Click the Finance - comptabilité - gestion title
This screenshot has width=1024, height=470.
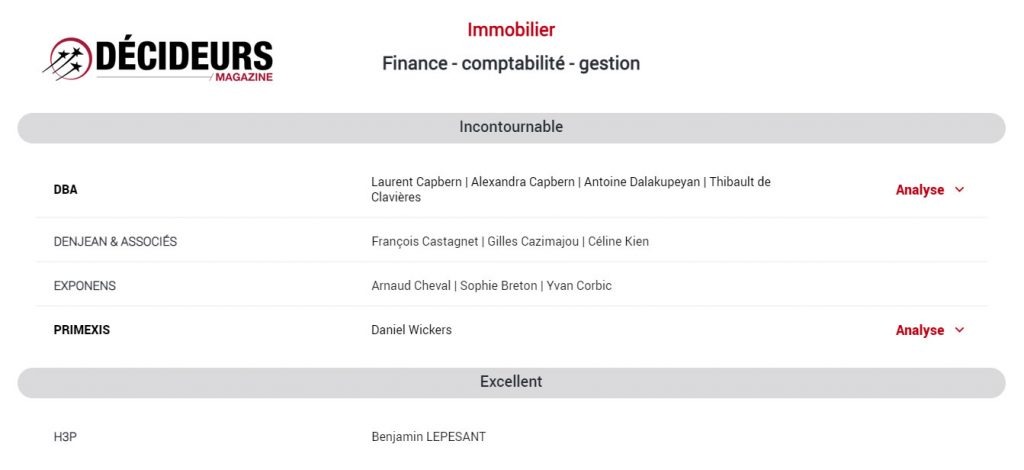[x=511, y=64]
